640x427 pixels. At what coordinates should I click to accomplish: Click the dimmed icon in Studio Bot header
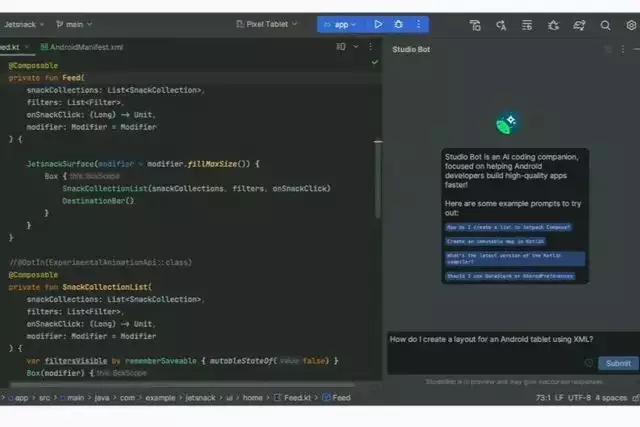pos(608,49)
